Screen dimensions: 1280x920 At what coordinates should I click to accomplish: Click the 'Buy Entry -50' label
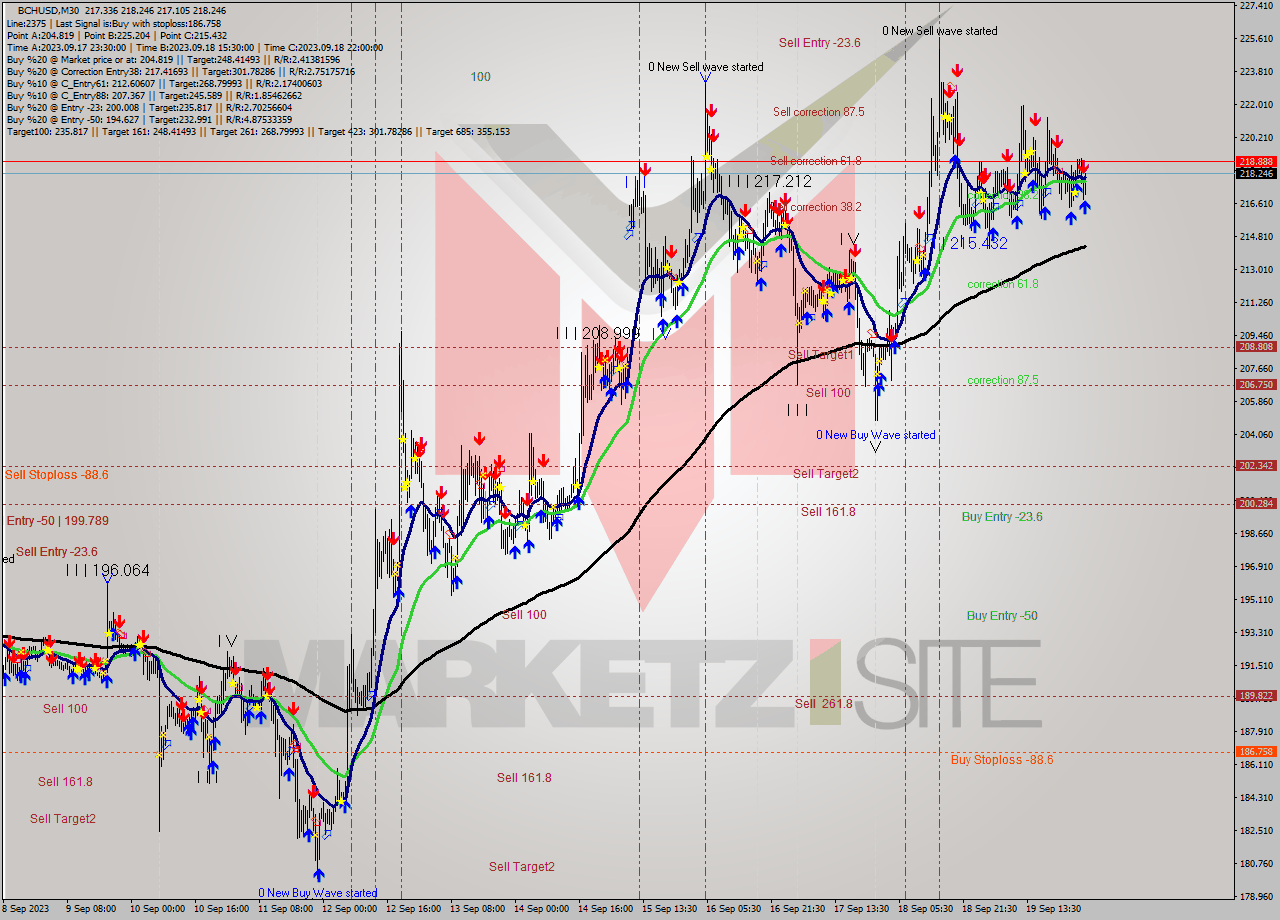[1002, 616]
